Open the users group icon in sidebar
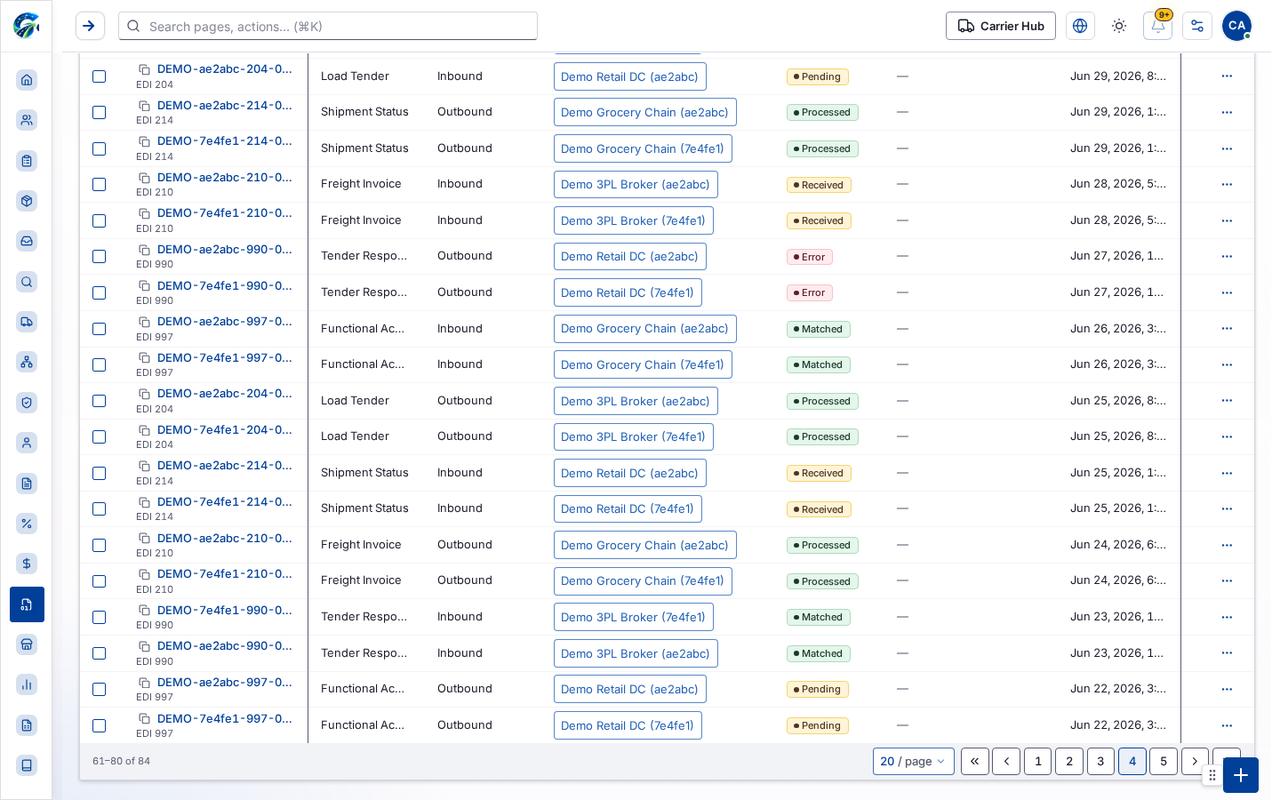The width and height of the screenshot is (1280, 800). (27, 120)
